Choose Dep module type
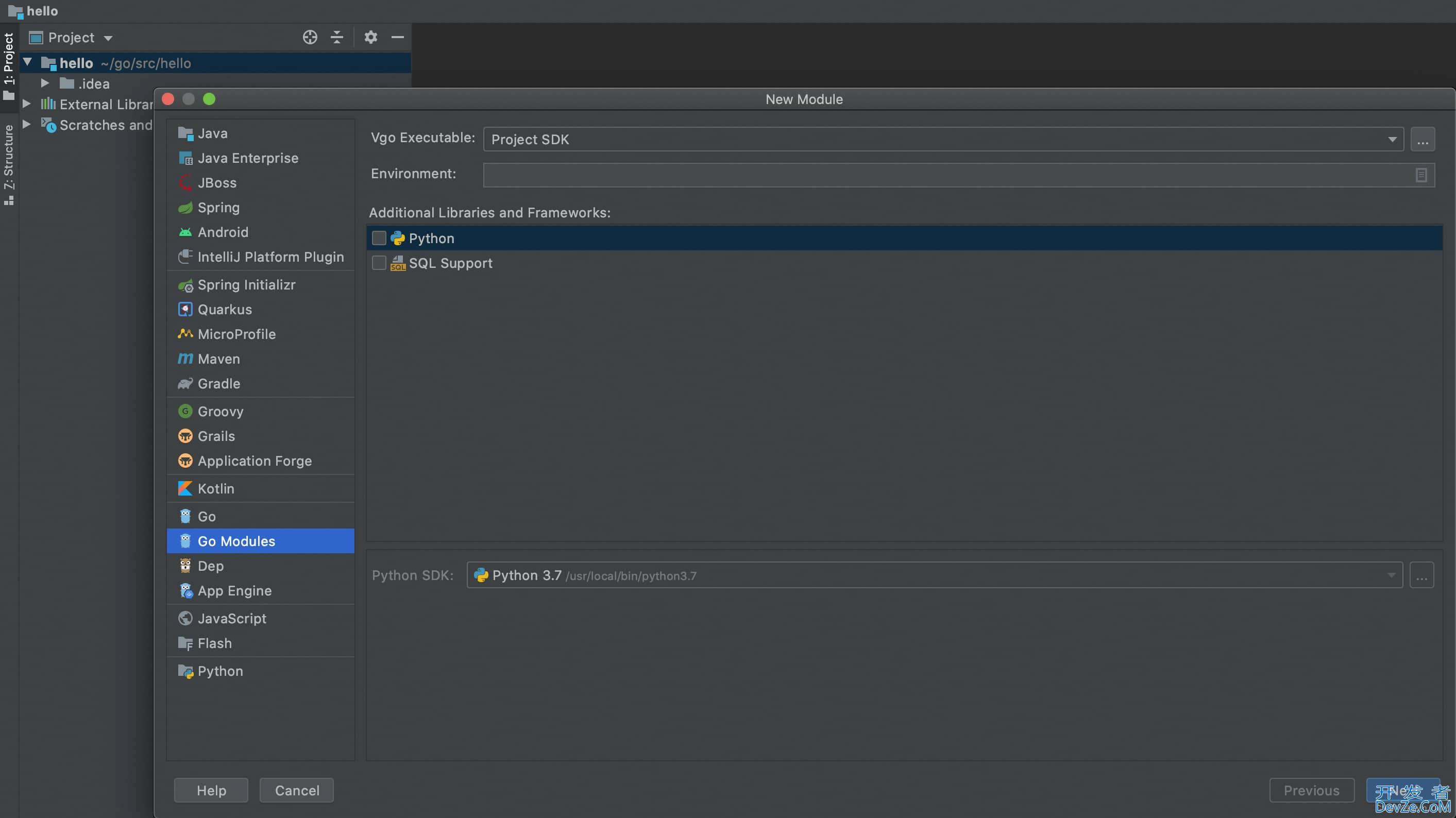The width and height of the screenshot is (1456, 818). coord(261,566)
